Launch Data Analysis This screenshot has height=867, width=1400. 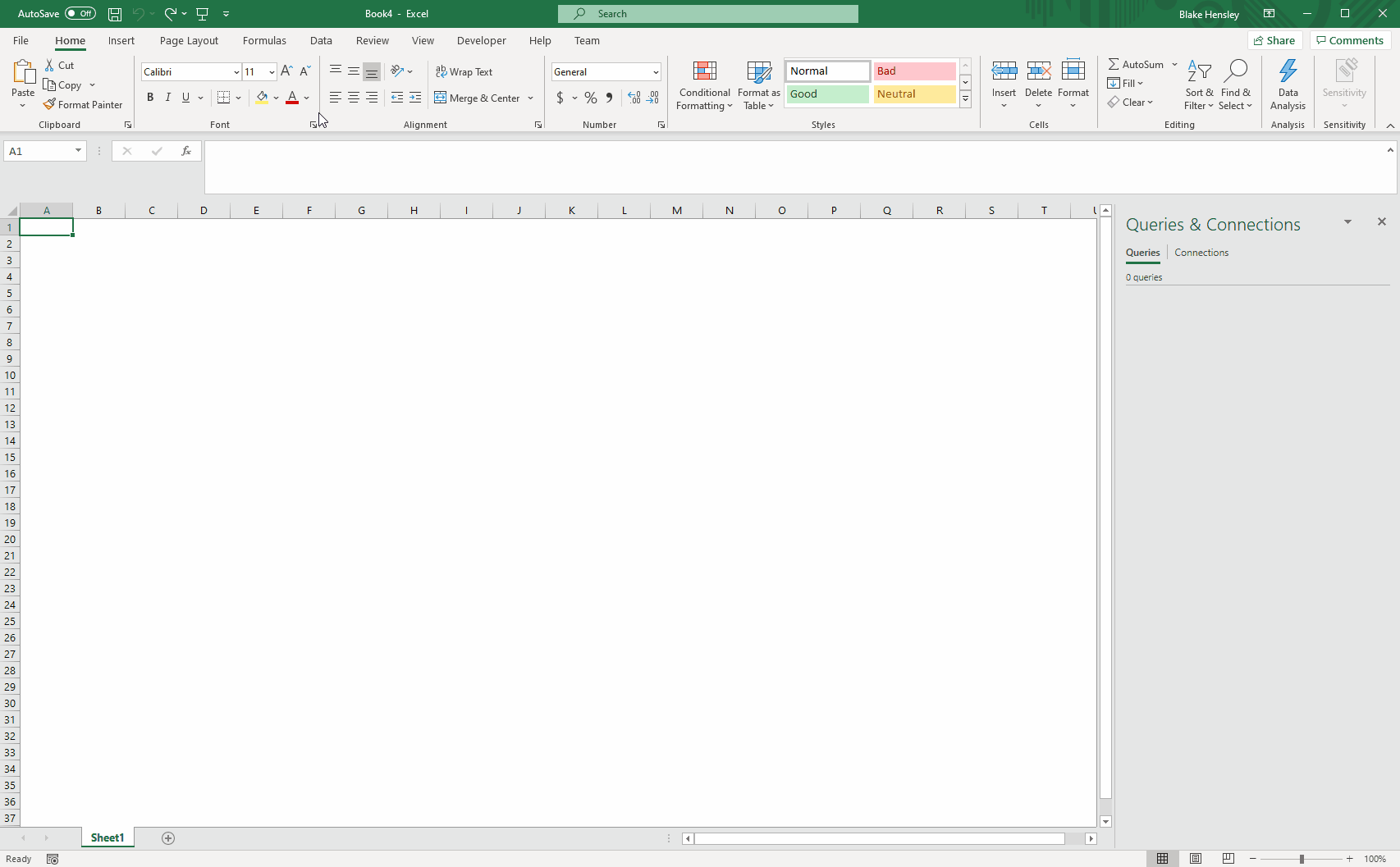click(1288, 84)
